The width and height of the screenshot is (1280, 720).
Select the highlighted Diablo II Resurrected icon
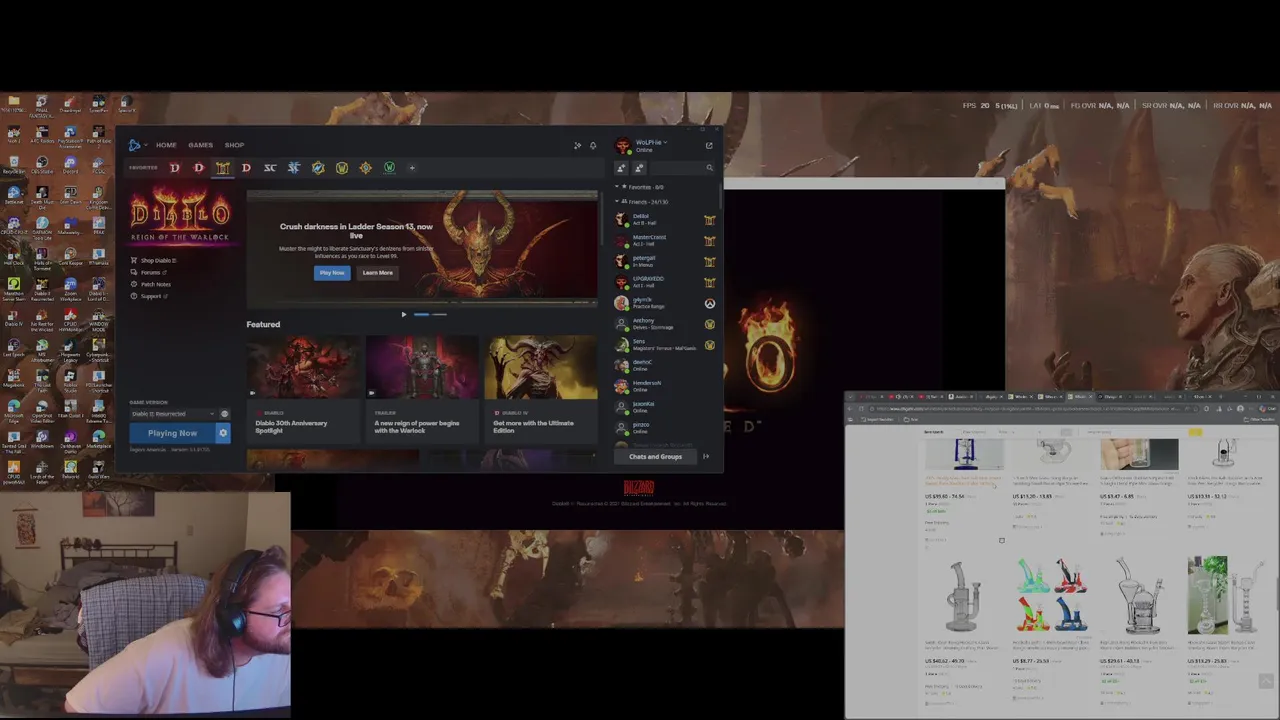[222, 168]
